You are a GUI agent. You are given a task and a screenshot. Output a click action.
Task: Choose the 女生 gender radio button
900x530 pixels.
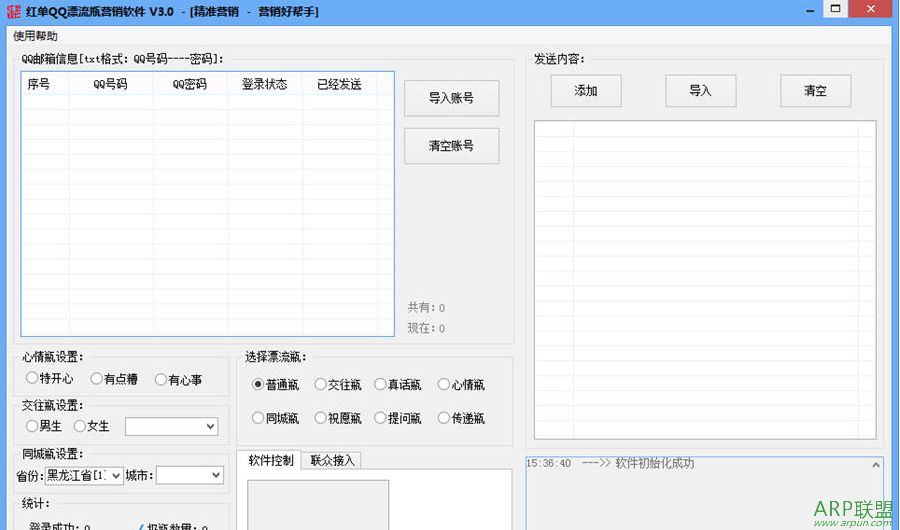80,427
